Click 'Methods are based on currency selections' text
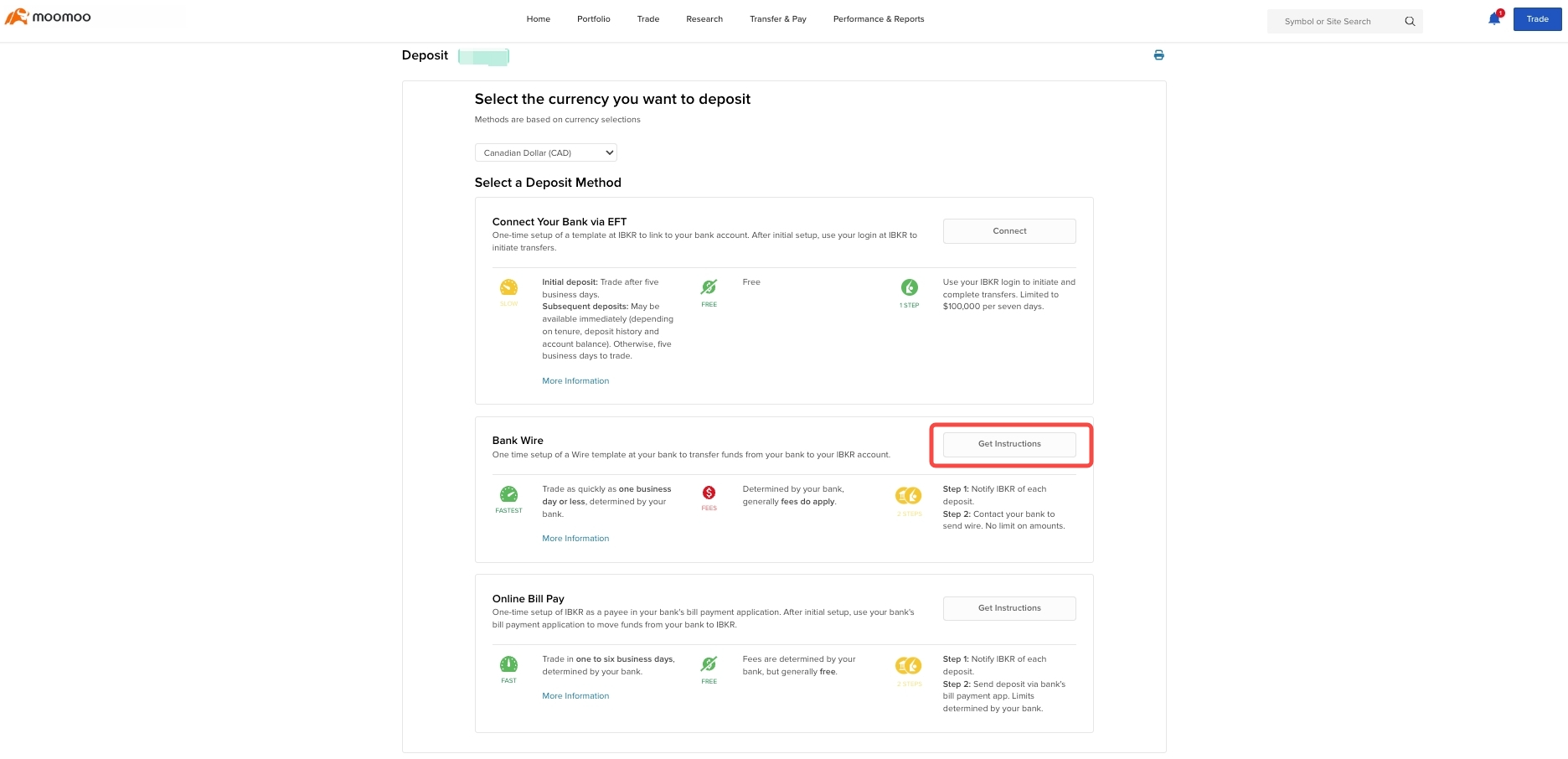Image resolution: width=1568 pixels, height=759 pixels. 557,120
